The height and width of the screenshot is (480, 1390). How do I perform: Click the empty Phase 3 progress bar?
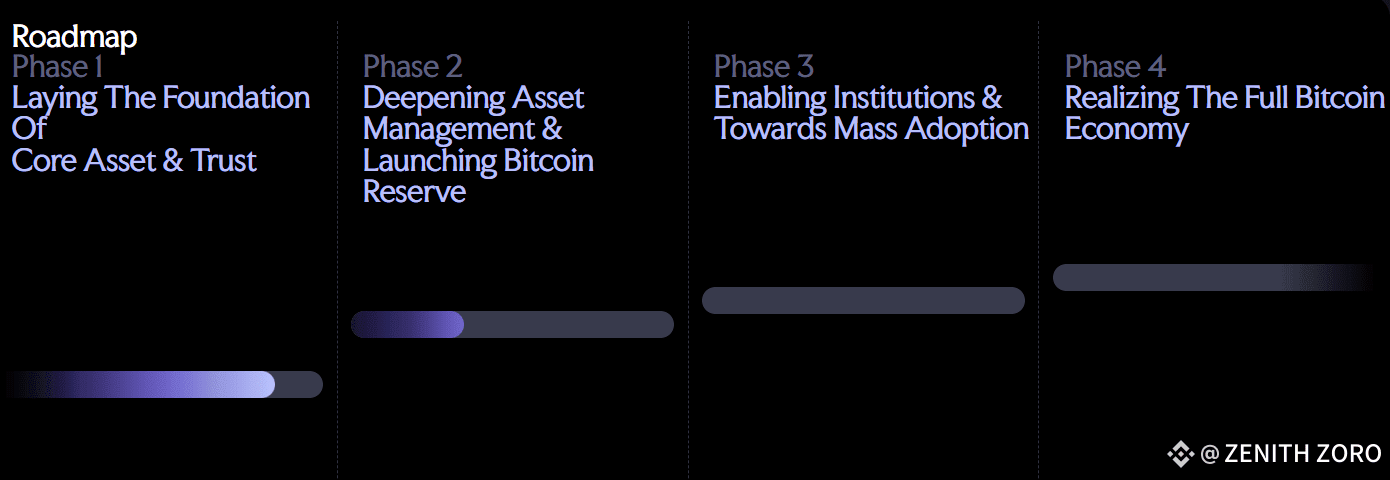863,301
